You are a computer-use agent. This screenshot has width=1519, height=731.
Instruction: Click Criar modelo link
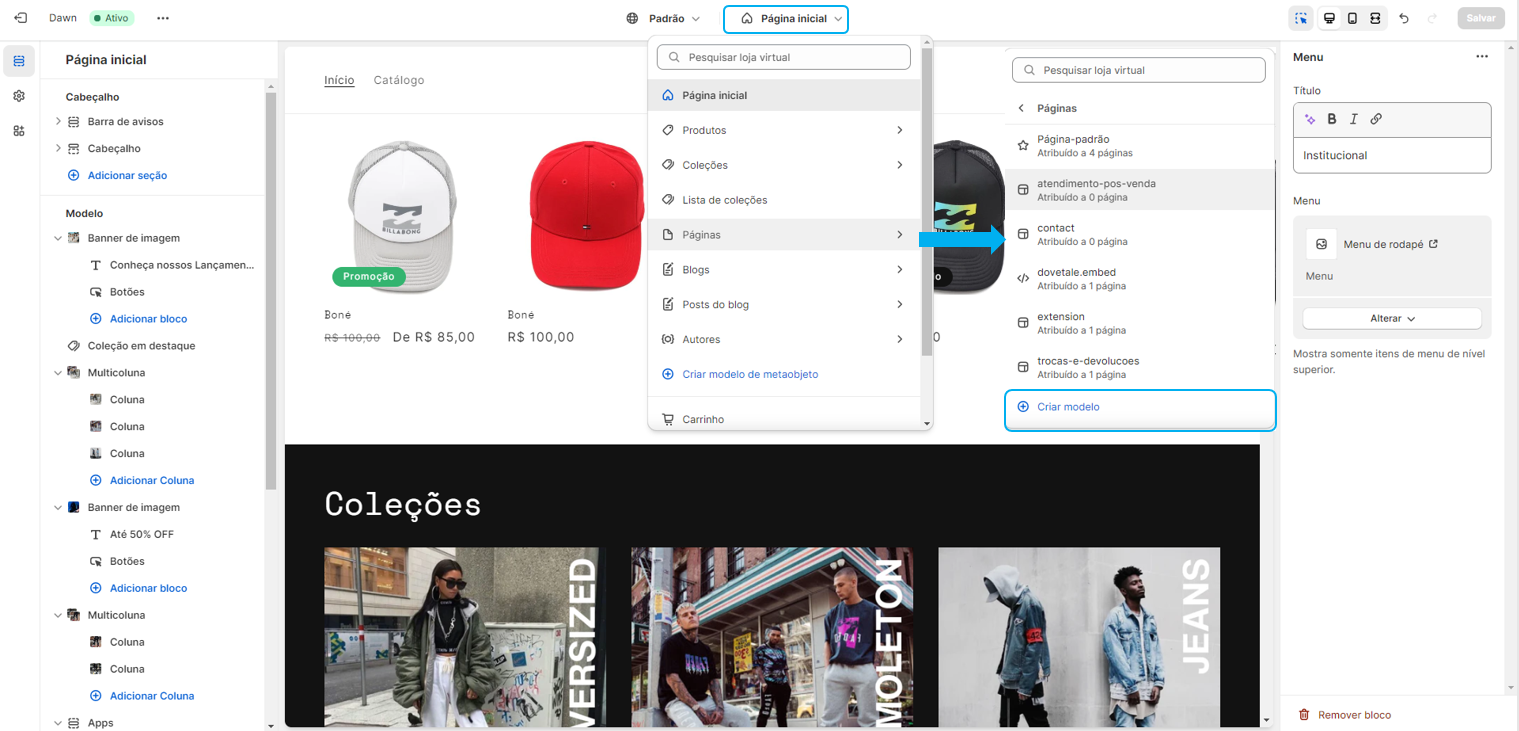(1068, 407)
